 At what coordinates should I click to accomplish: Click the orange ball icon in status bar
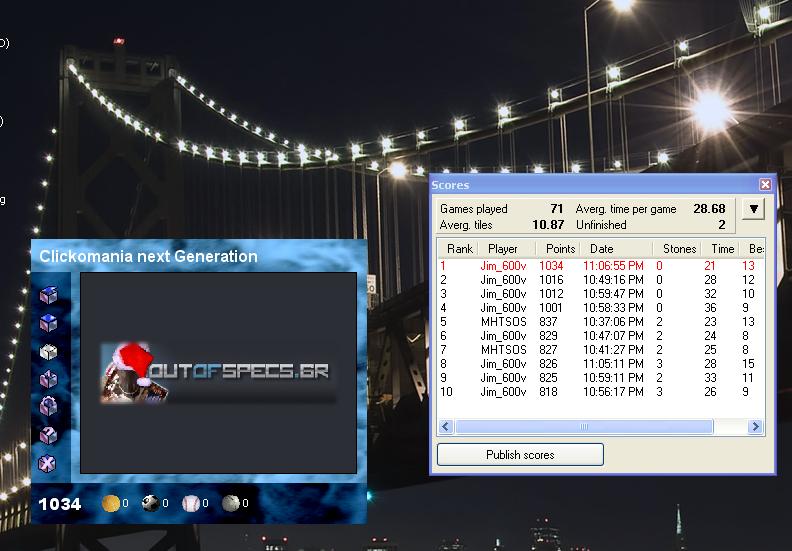[111, 503]
